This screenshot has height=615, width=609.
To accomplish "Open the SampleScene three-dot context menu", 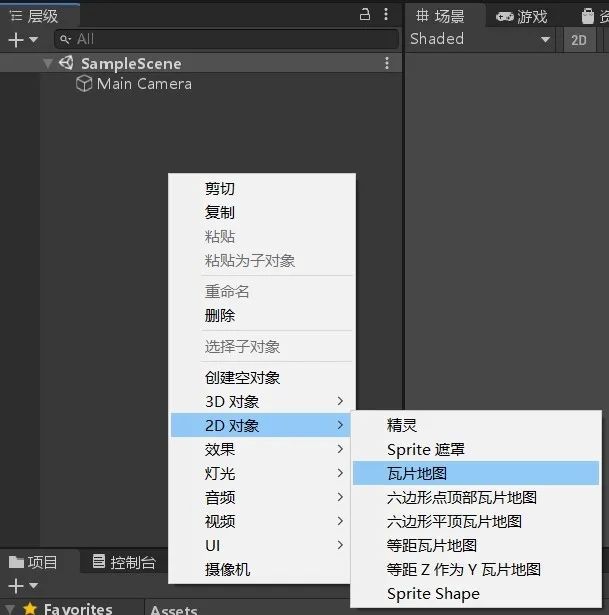I will point(388,63).
